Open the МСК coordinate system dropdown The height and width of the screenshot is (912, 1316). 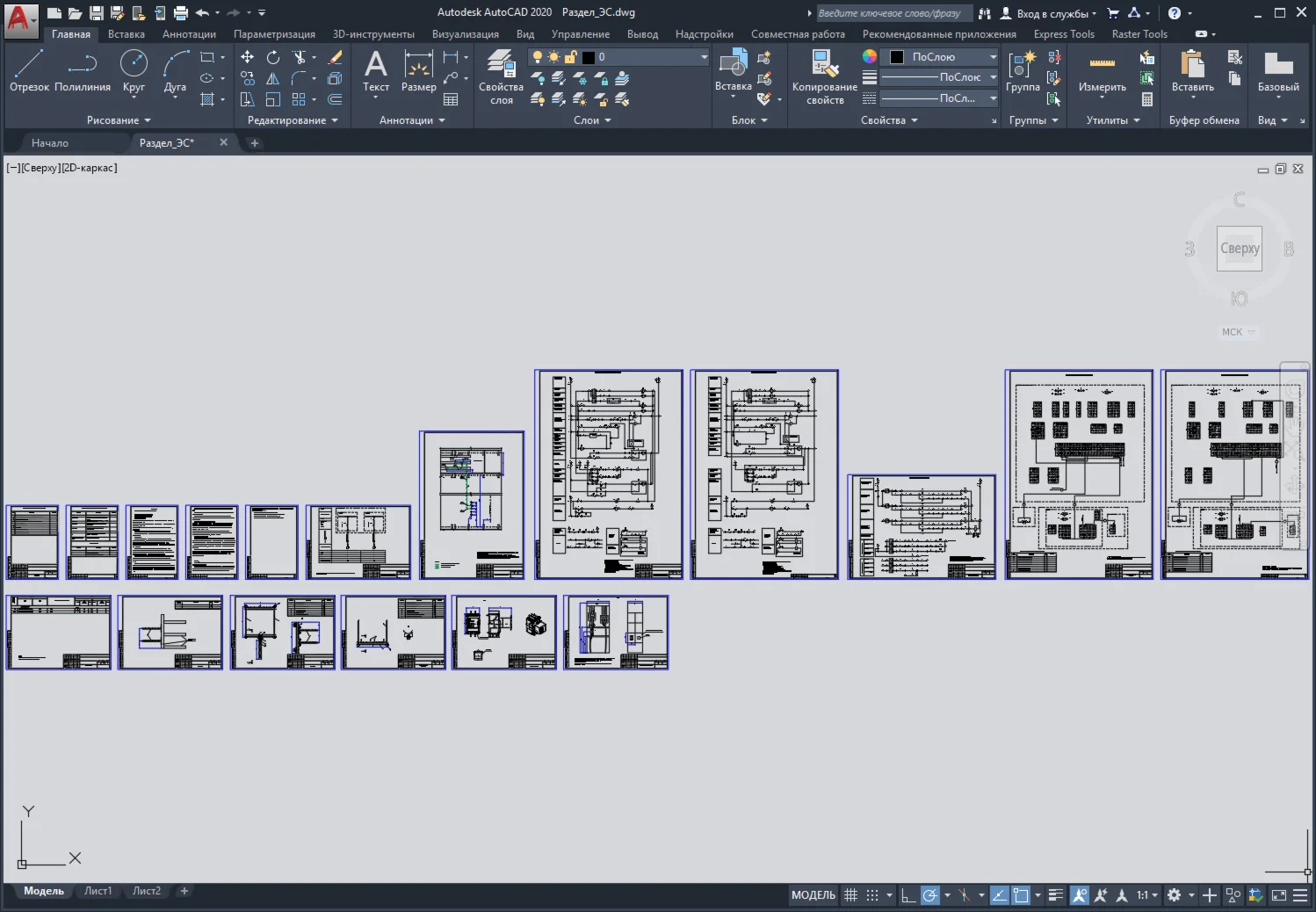click(1239, 332)
